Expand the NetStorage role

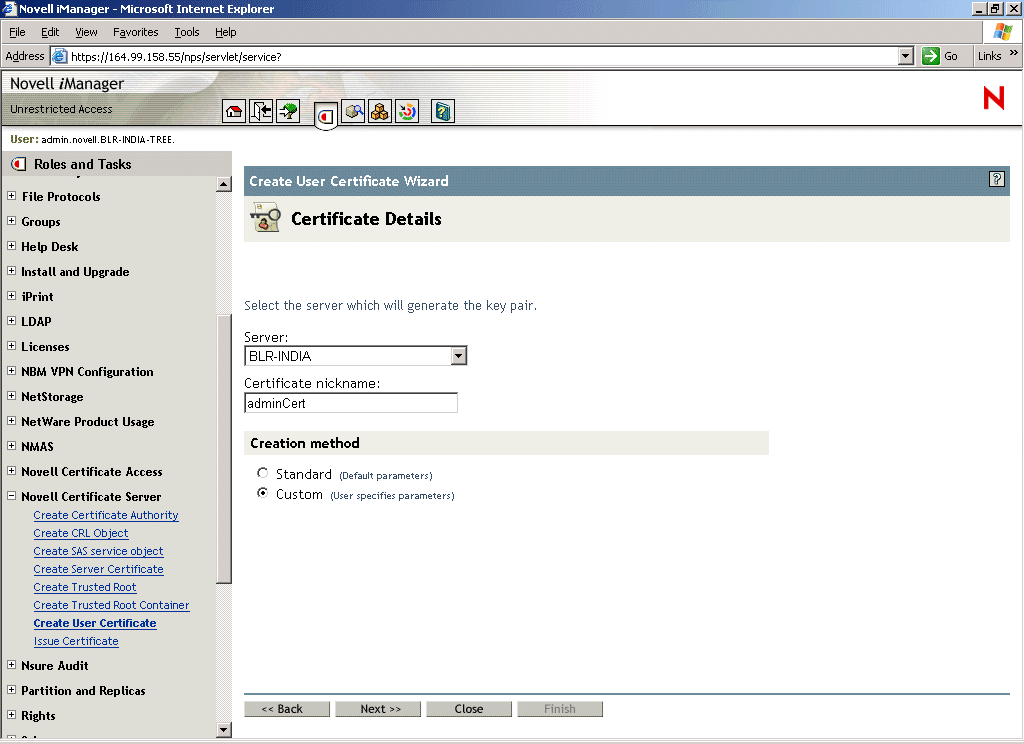pos(11,396)
